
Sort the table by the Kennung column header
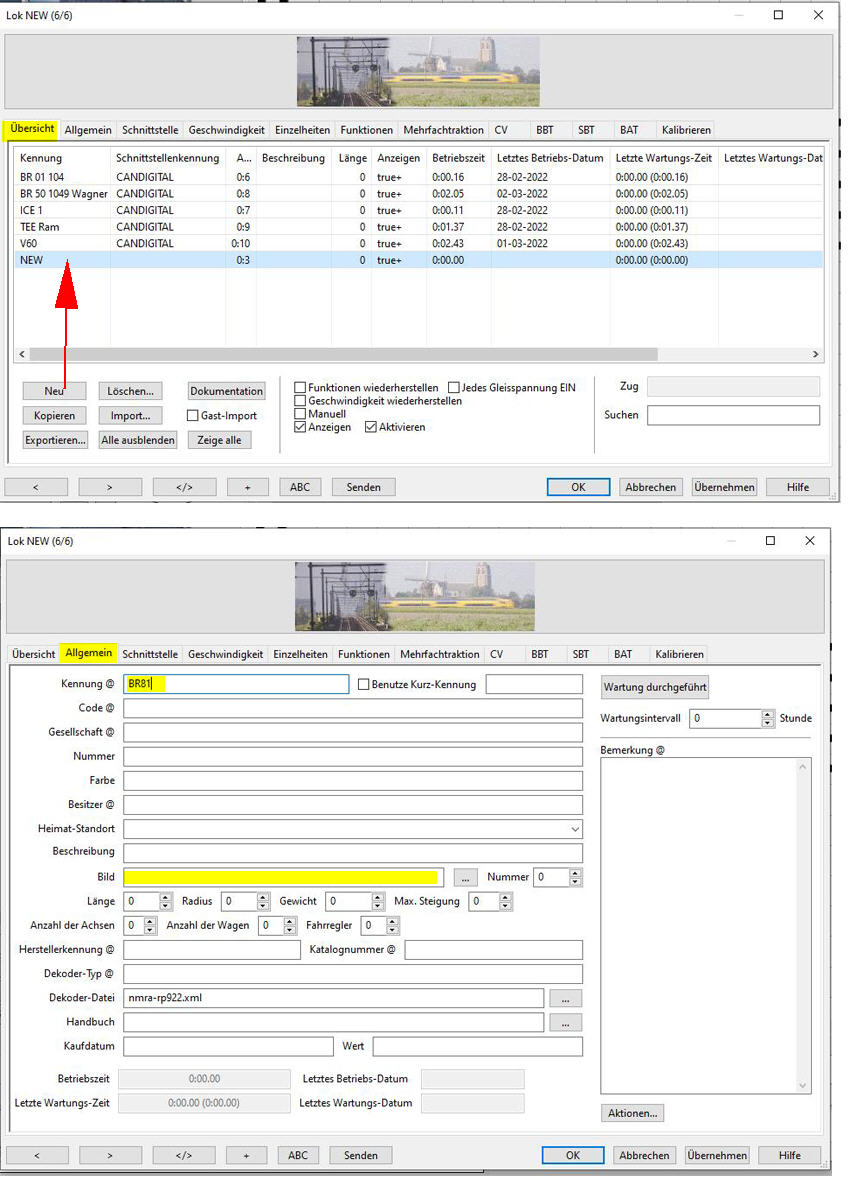click(41, 158)
